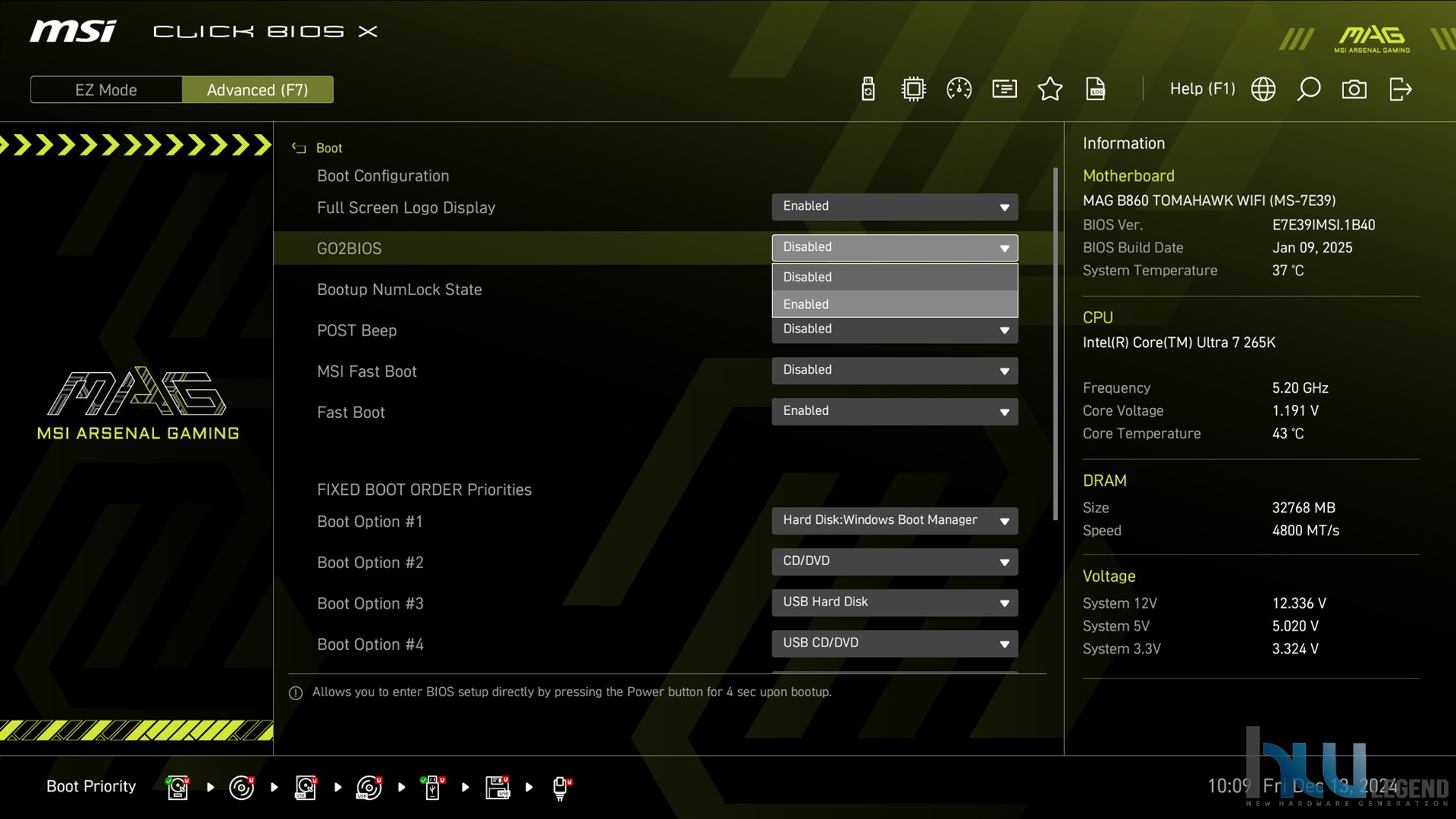Choose Enabled in the GO2BIOS dropdown list
This screenshot has width=1456, height=819.
point(894,304)
